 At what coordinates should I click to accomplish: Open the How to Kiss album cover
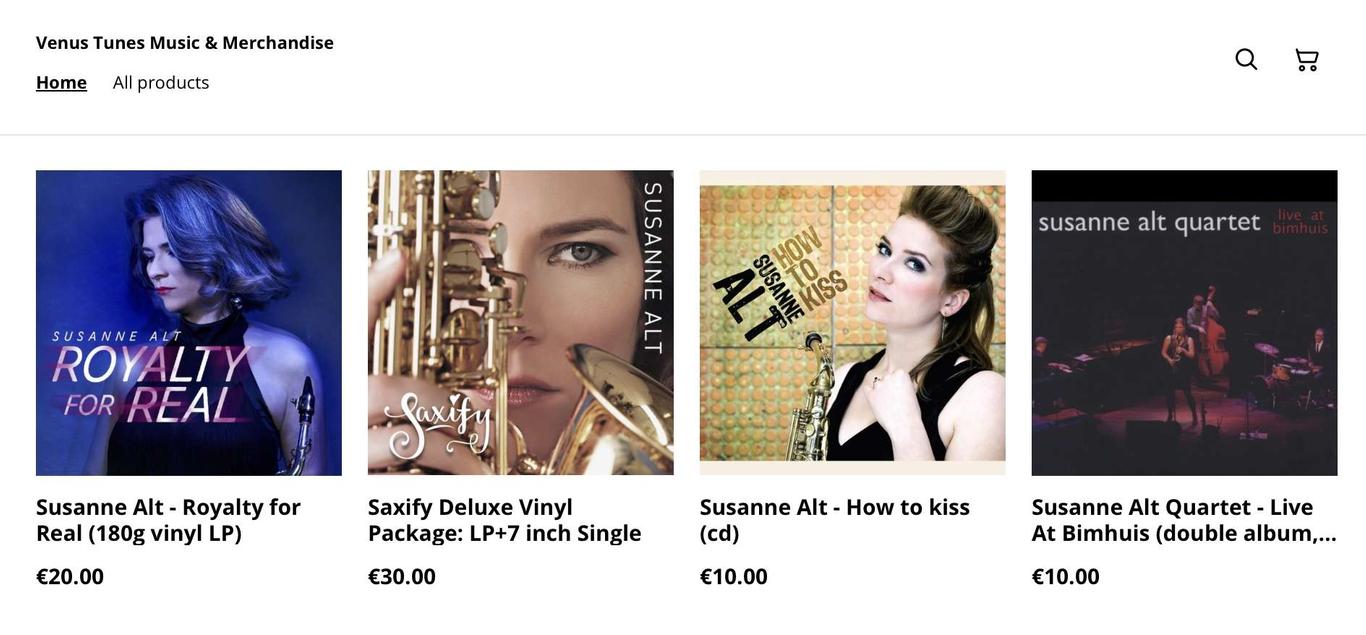click(x=853, y=323)
